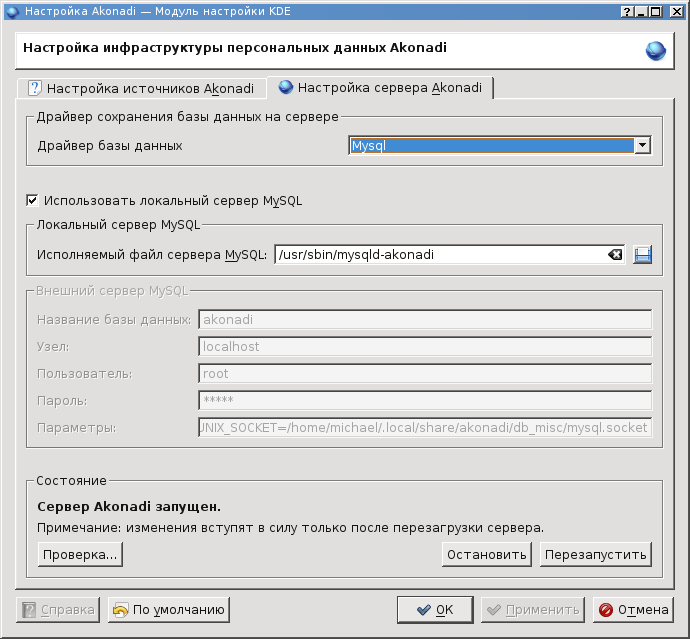Click the 'Параметры' socket options field
The image size is (690, 639).
click(425, 427)
